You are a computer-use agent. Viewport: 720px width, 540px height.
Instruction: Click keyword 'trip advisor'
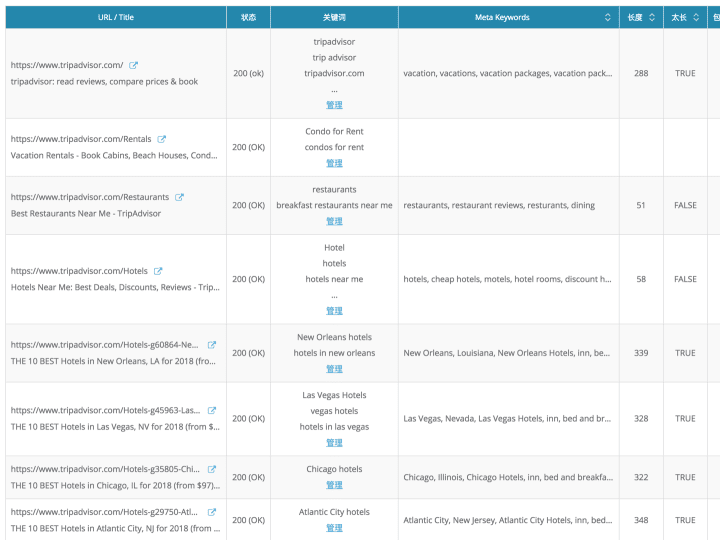point(334,58)
